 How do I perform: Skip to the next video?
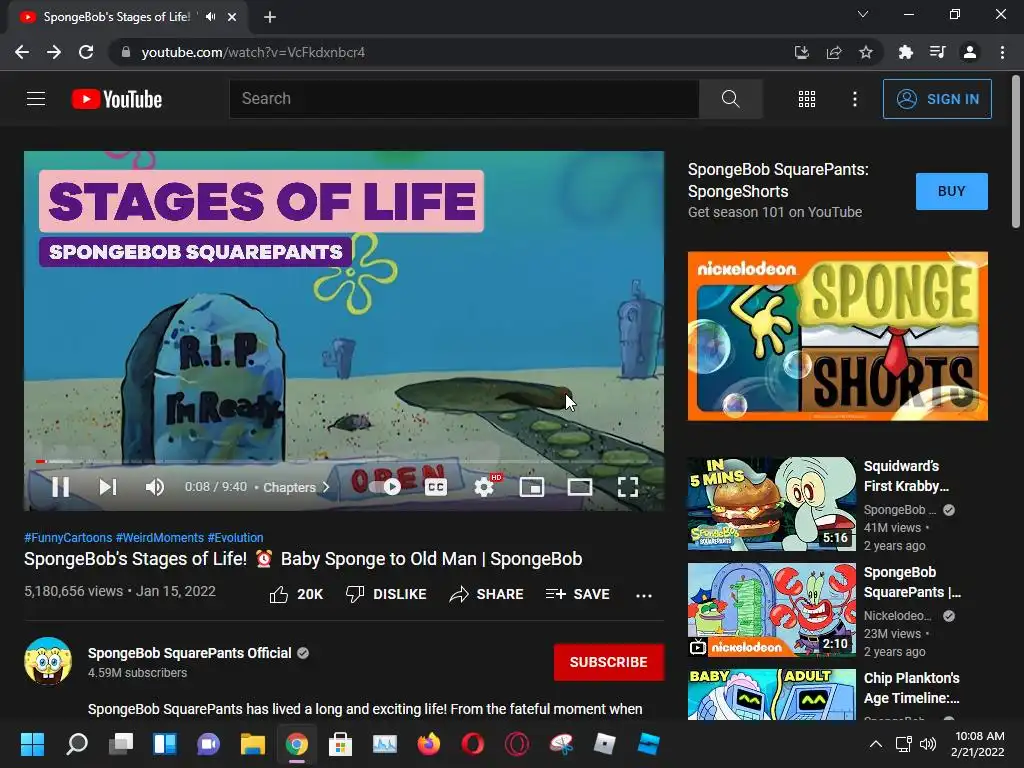coord(108,487)
